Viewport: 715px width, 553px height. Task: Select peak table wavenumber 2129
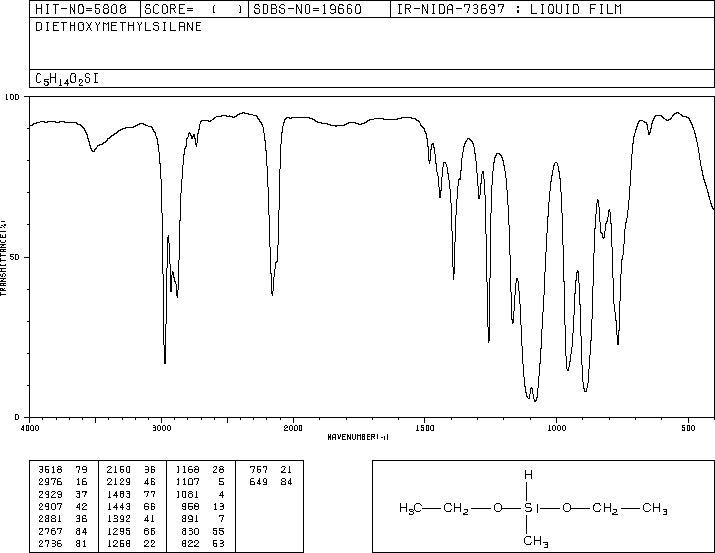(119, 481)
